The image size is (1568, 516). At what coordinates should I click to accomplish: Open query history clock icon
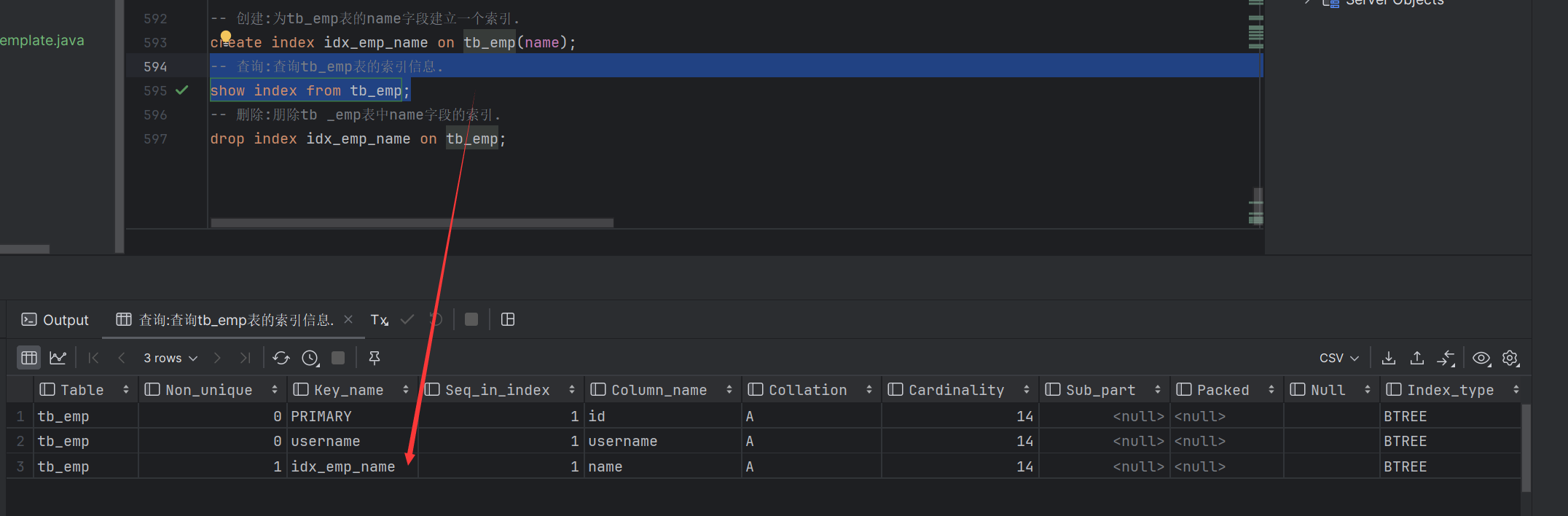pos(310,358)
